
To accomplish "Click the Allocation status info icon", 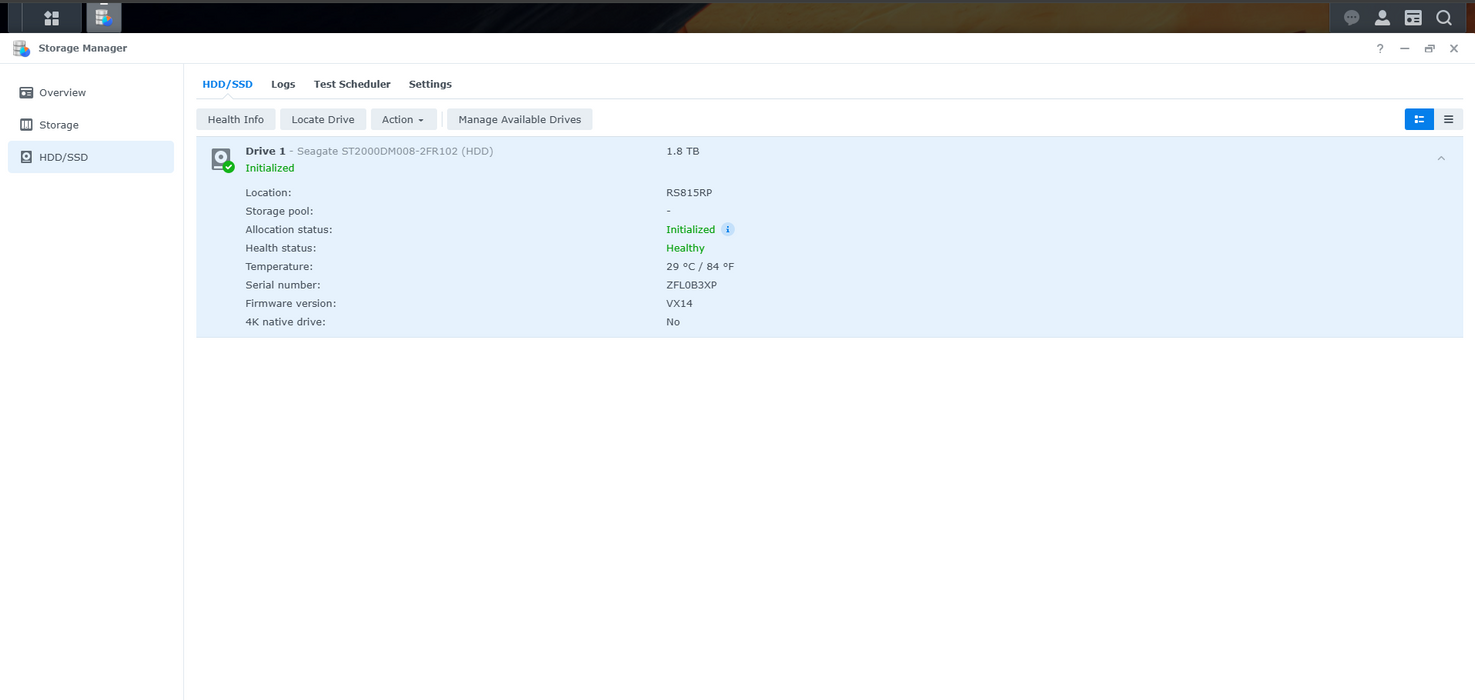I will (728, 229).
